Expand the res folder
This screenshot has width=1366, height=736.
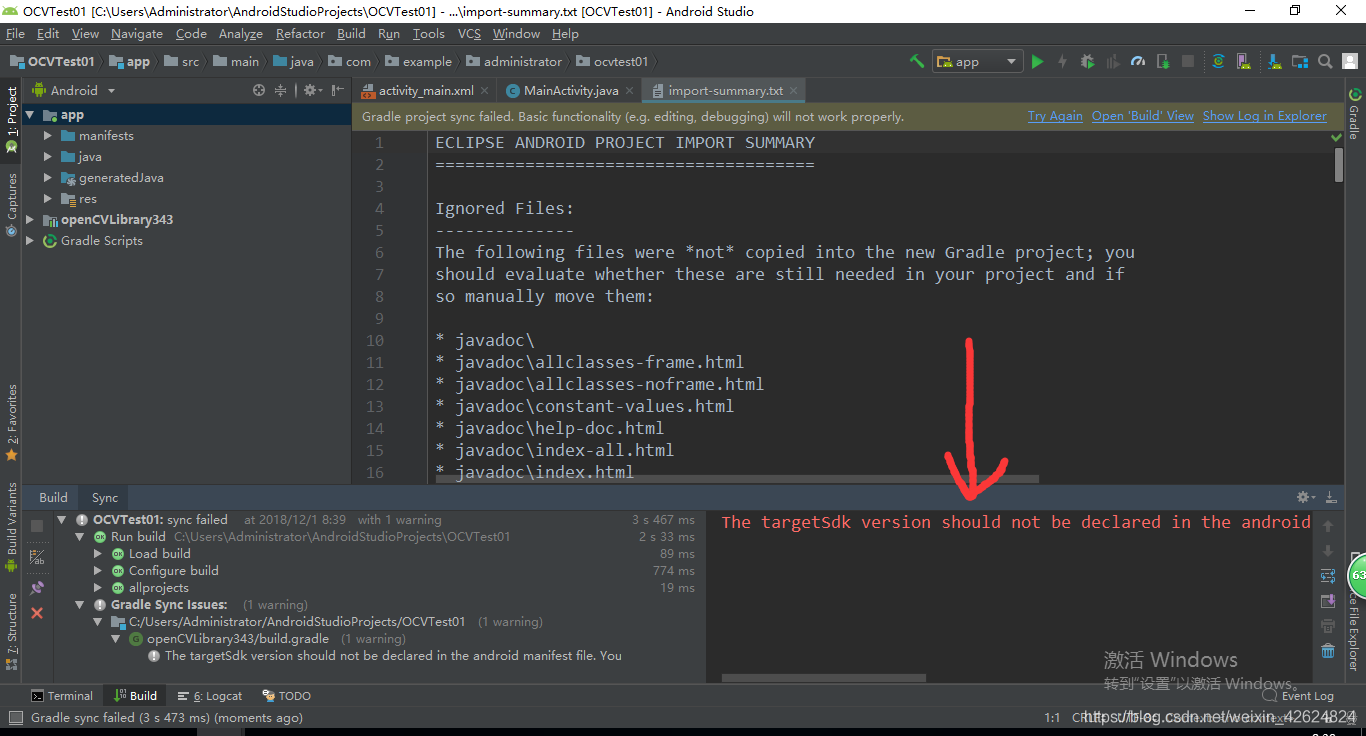[x=48, y=198]
